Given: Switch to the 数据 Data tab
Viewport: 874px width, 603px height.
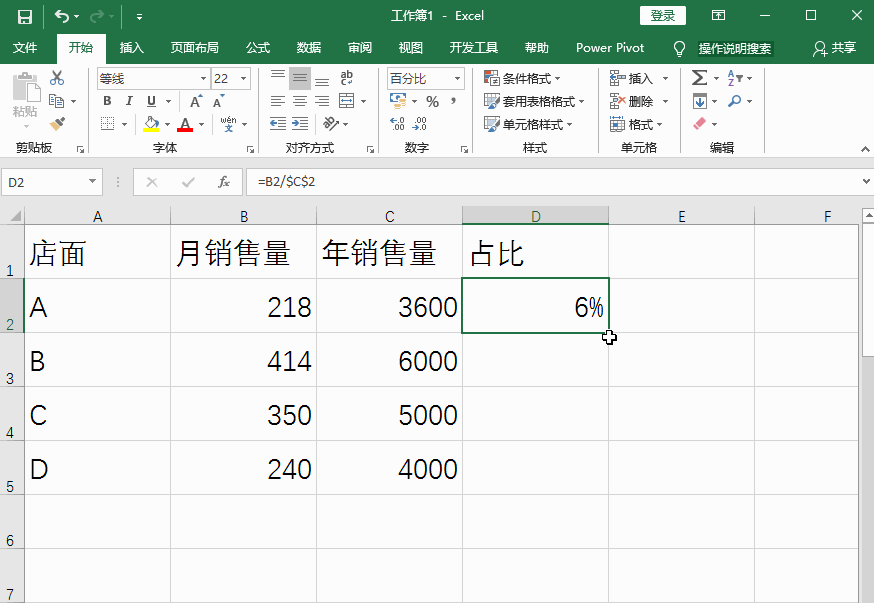Looking at the screenshot, I should (309, 48).
